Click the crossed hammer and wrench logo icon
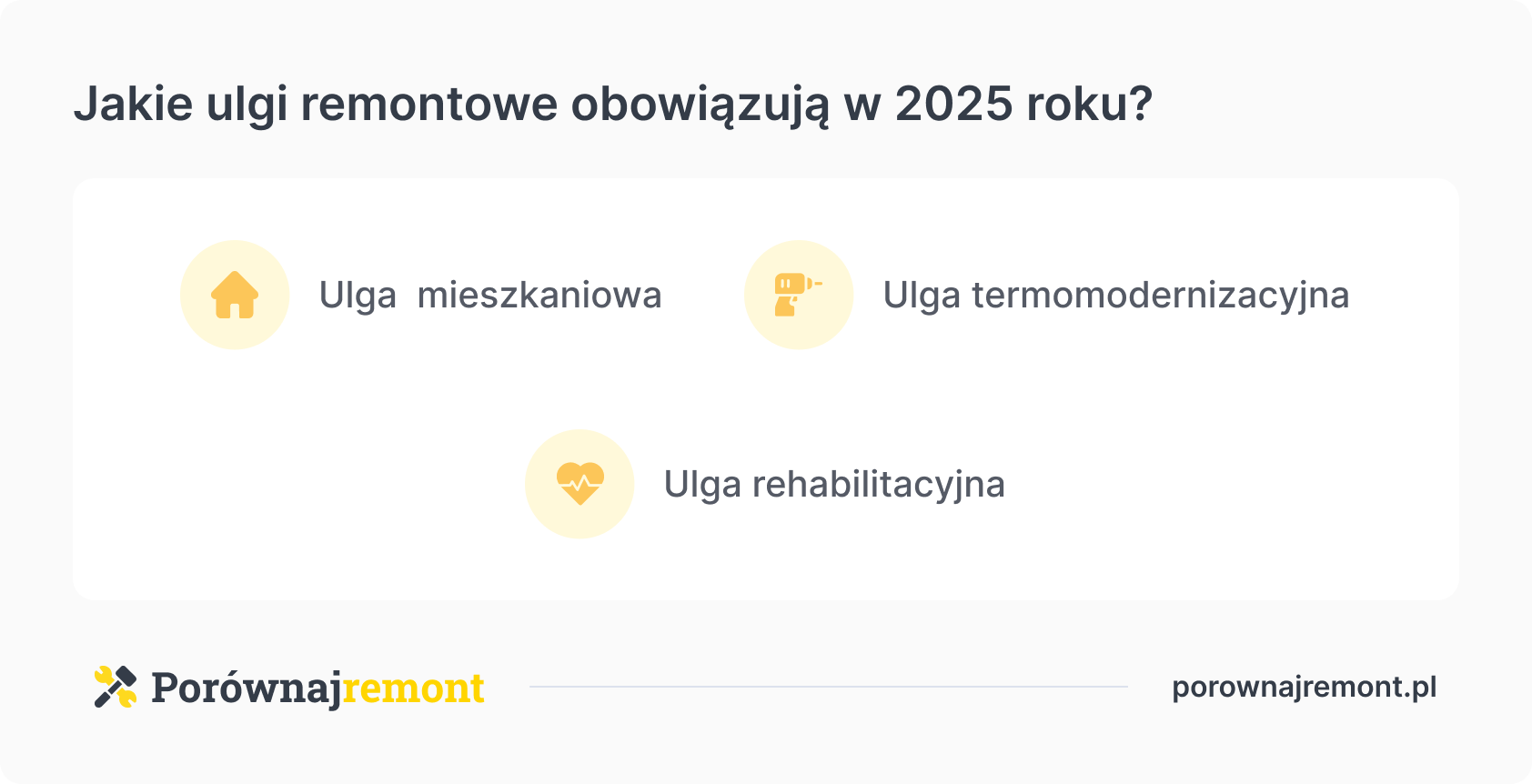 click(x=116, y=687)
